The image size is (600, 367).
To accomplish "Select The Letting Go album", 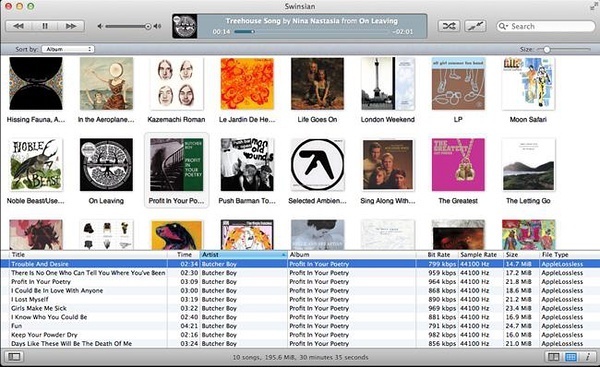I will tap(528, 165).
